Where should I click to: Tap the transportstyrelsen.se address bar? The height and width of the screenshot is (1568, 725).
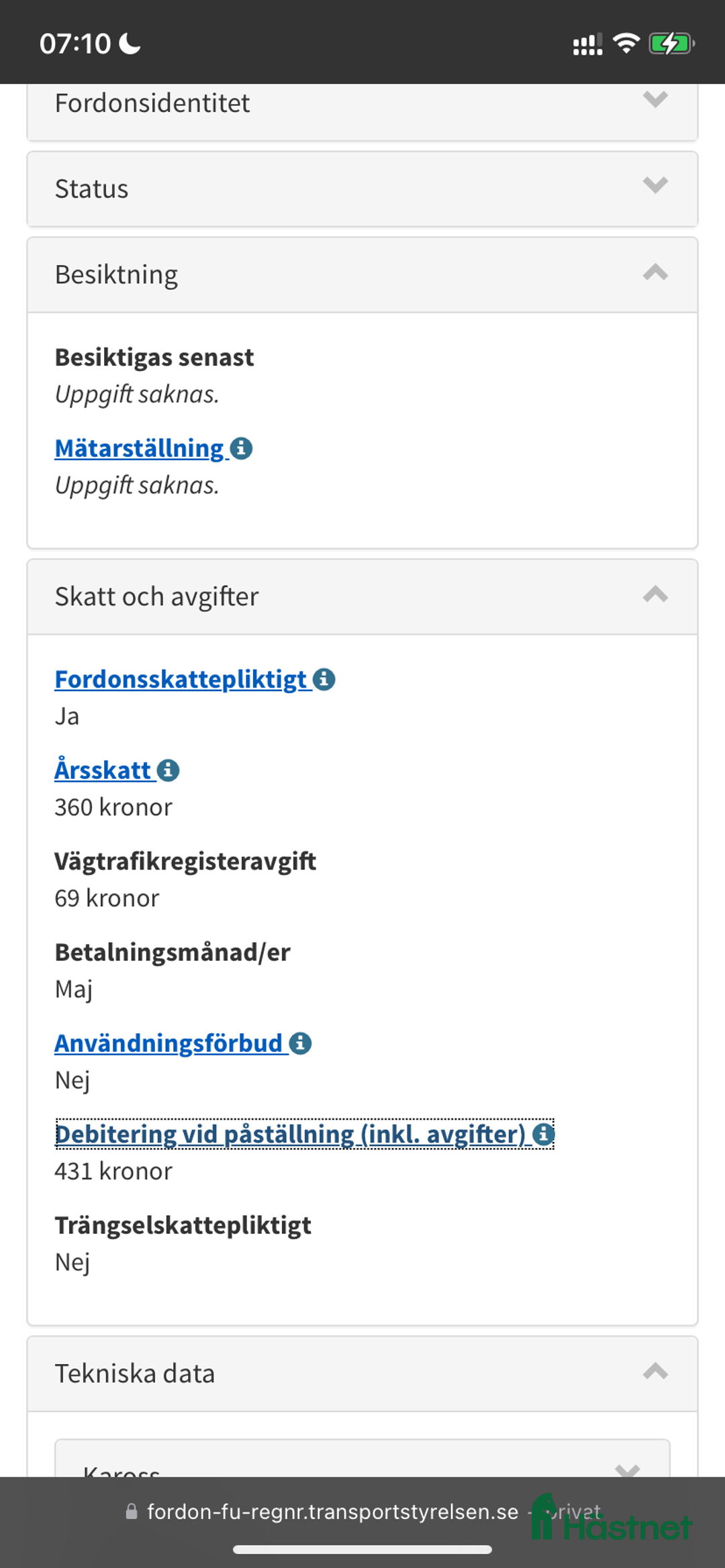coord(332,1512)
